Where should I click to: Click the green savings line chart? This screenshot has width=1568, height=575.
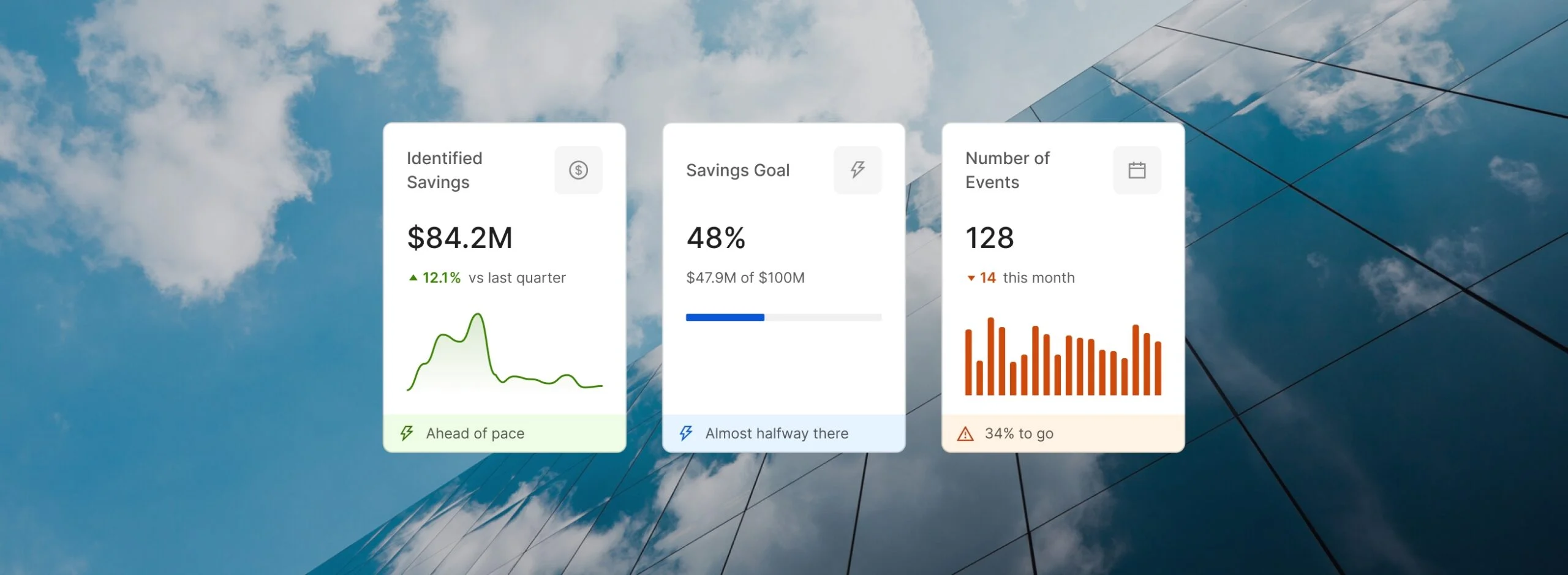click(x=505, y=352)
